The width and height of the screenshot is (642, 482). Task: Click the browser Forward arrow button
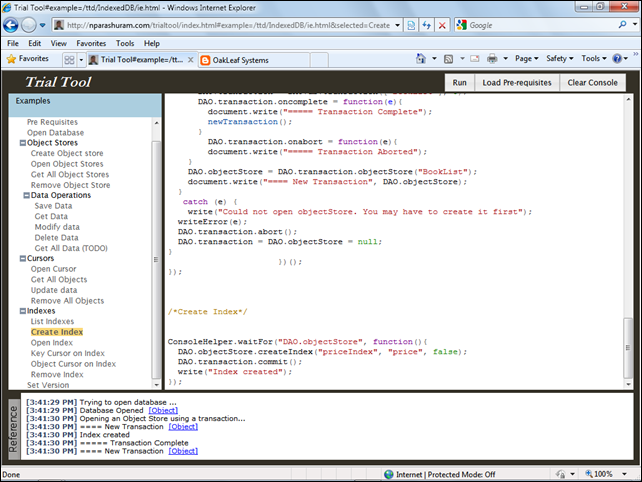[29, 25]
